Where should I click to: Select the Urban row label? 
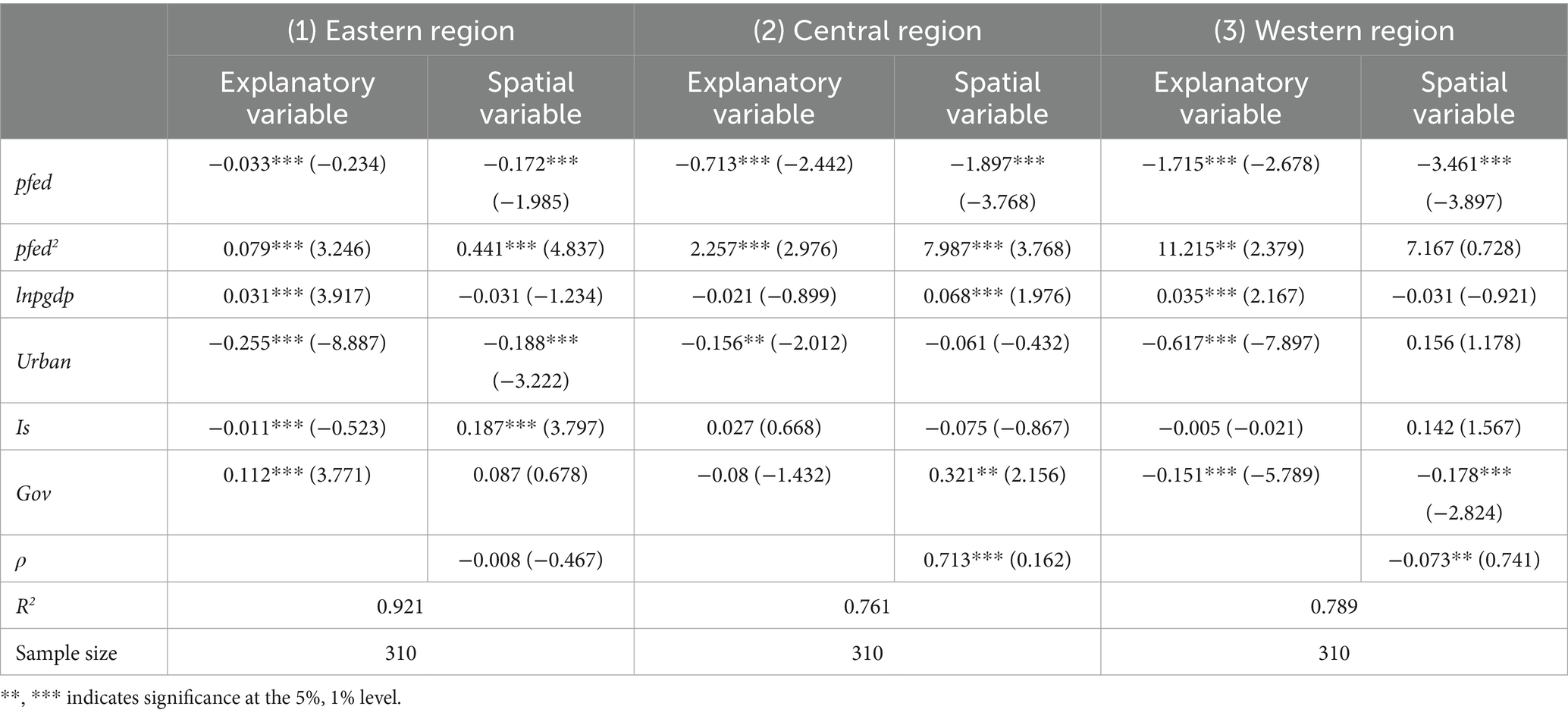point(44,361)
